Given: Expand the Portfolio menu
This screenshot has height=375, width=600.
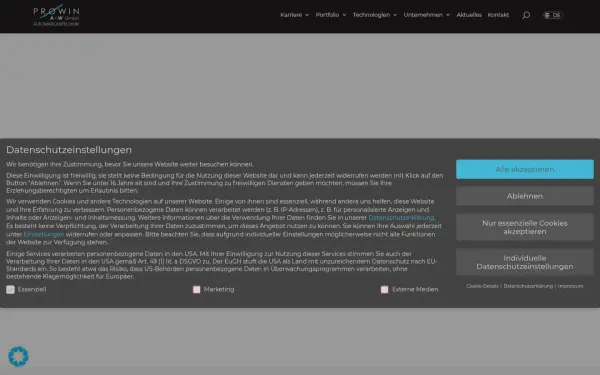Looking at the screenshot, I should tap(331, 15).
